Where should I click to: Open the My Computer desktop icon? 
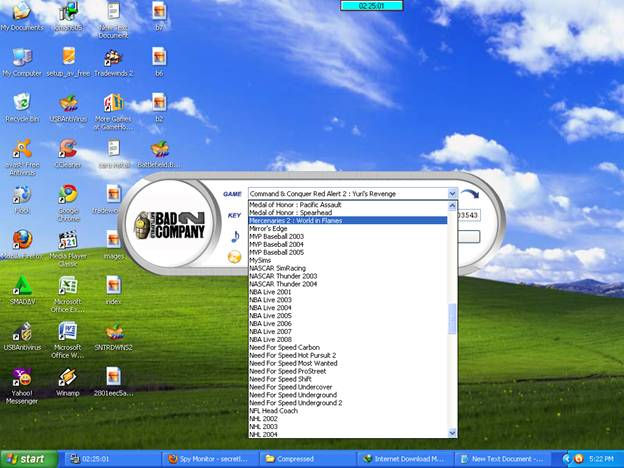coord(22,62)
